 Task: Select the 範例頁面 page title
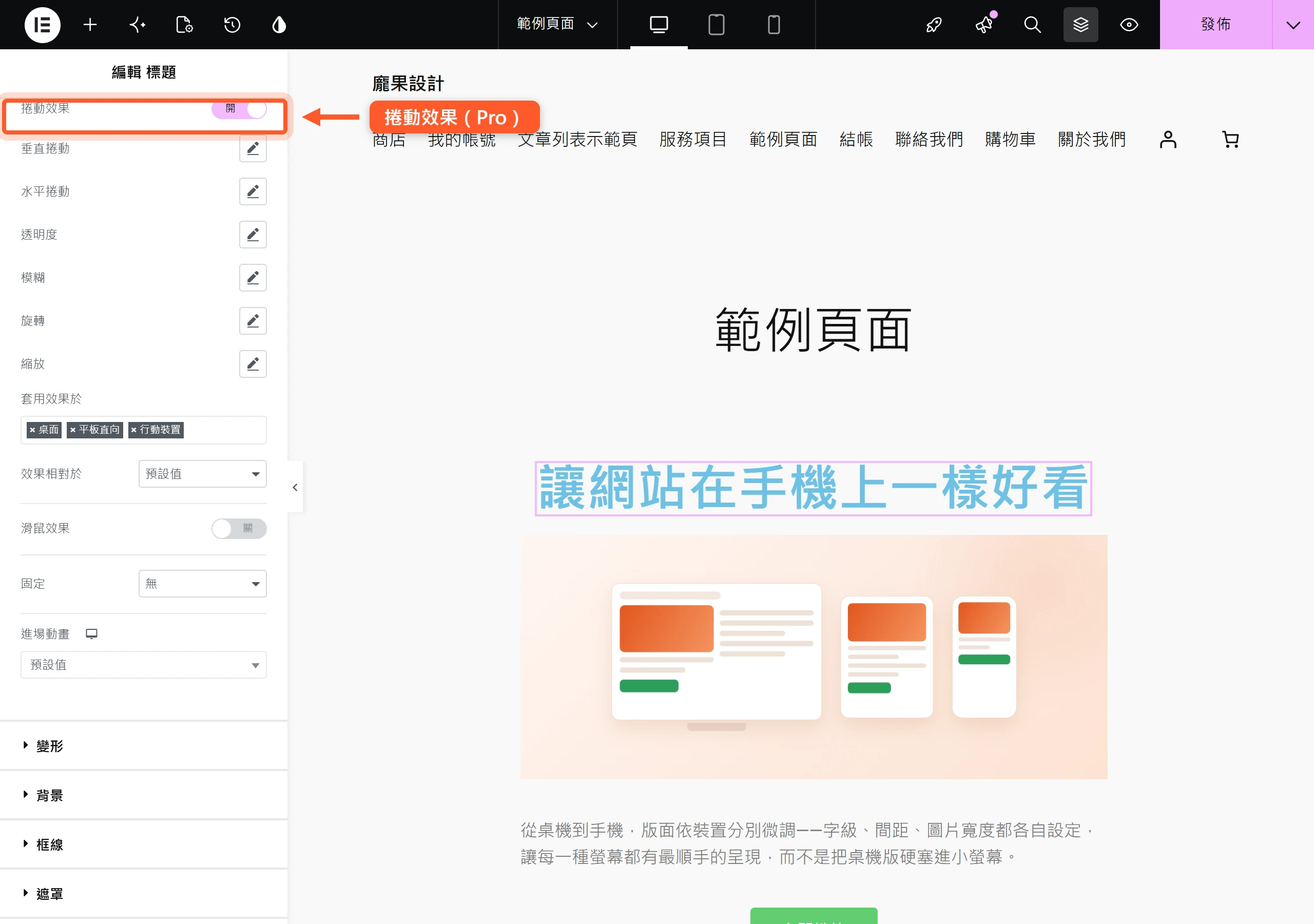813,329
